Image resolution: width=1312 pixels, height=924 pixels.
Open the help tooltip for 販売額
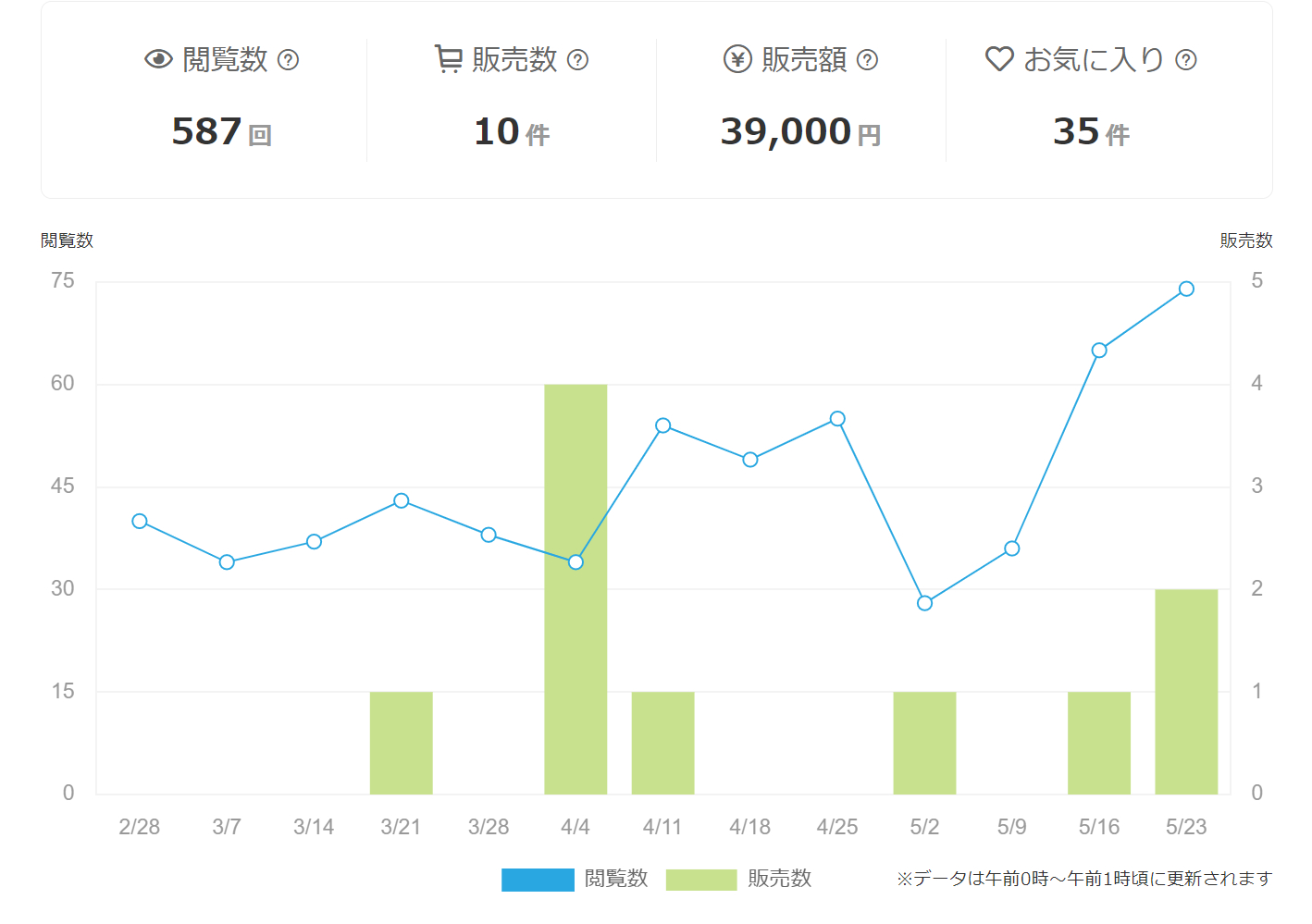click(868, 60)
